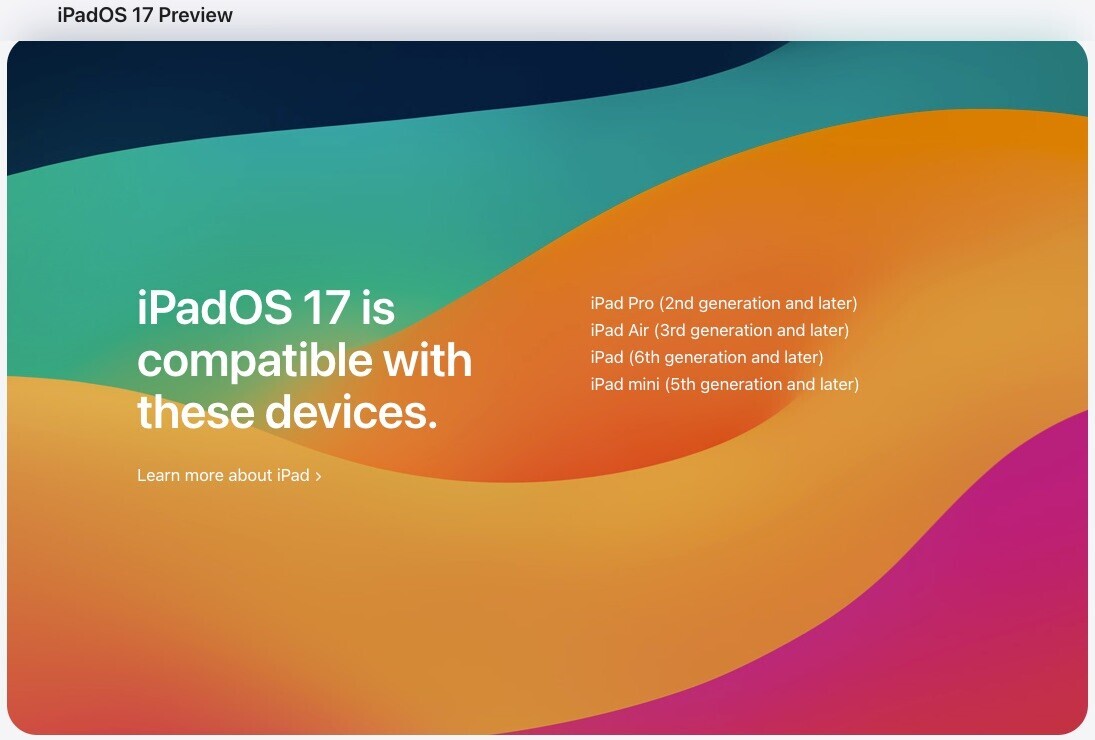Click the iPadOS 17 Preview page title
This screenshot has height=740, width=1095.
[145, 15]
